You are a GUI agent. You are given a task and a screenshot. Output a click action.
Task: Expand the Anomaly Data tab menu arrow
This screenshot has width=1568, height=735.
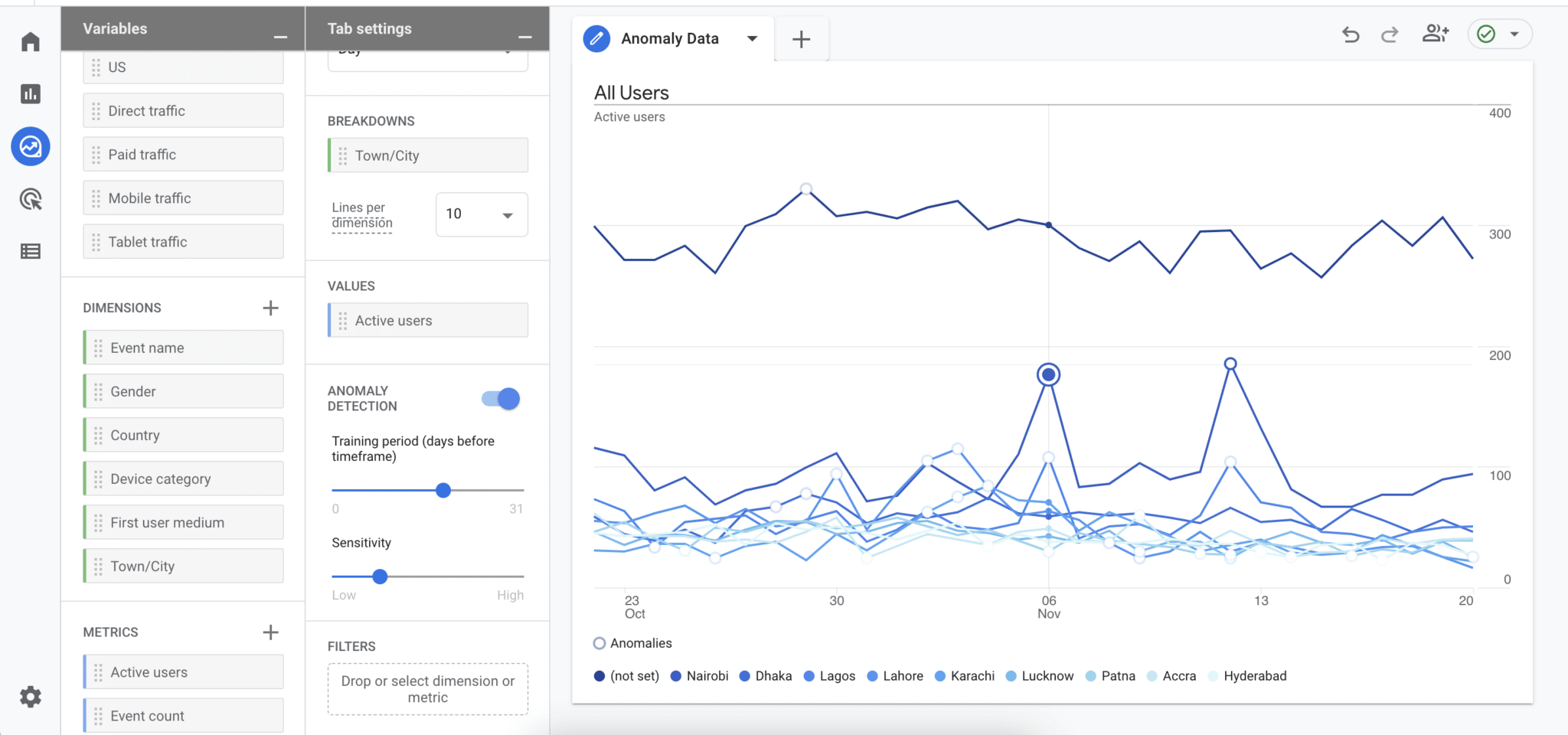click(752, 38)
